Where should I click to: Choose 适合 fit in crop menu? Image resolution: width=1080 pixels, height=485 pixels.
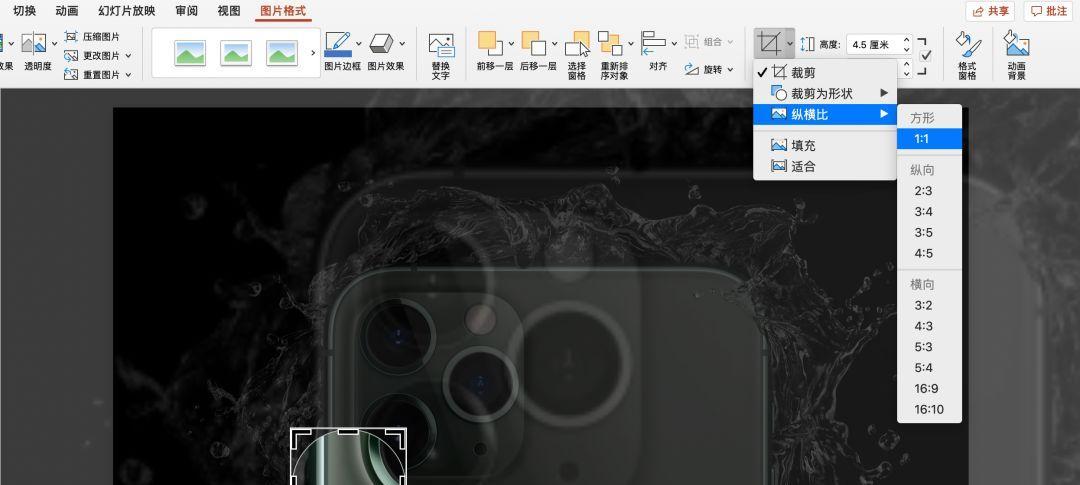pyautogui.click(x=825, y=166)
